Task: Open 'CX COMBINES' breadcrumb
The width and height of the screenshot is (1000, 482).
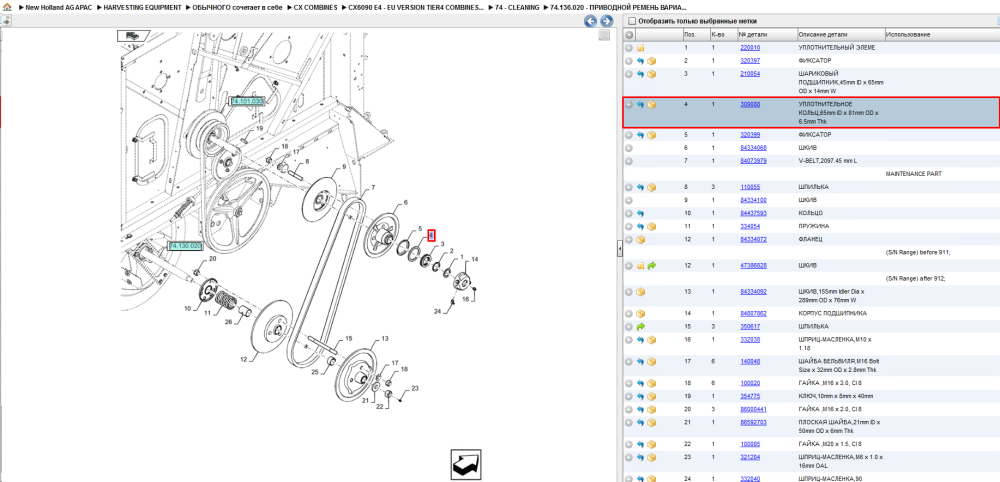Action: (316, 8)
